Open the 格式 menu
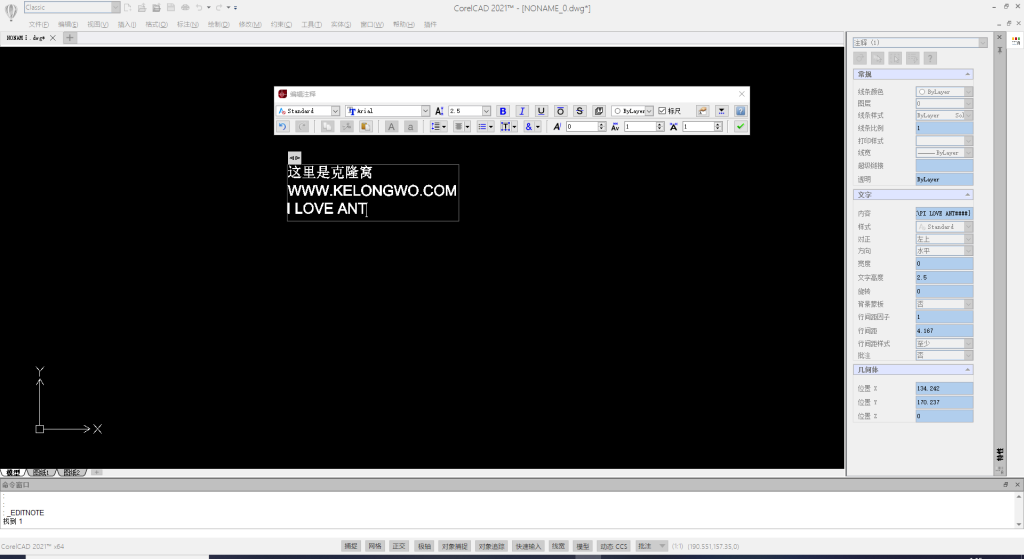 tap(156, 24)
